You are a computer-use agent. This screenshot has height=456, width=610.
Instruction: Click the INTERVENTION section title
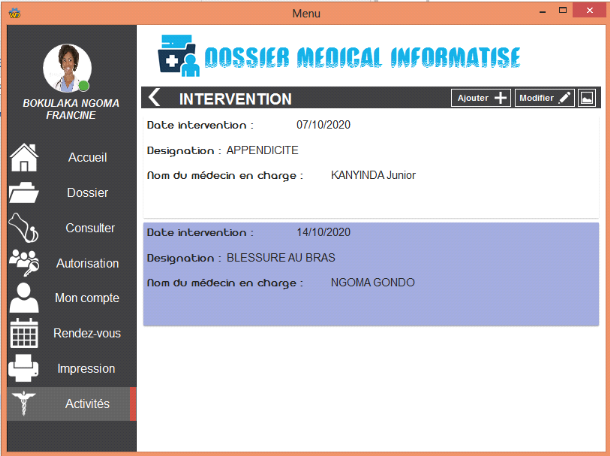pyautogui.click(x=235, y=99)
